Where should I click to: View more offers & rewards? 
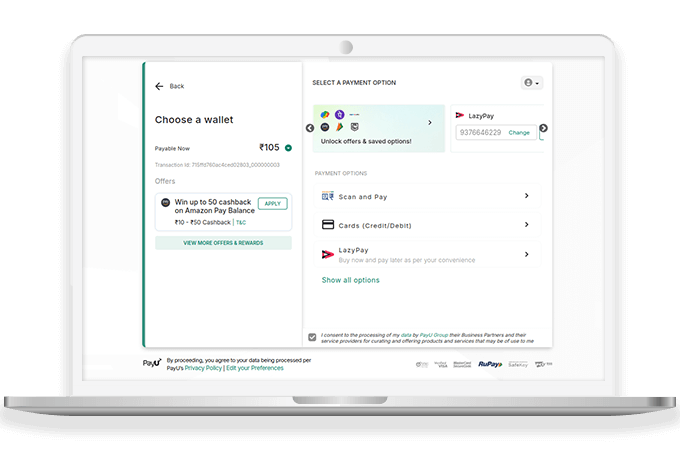(x=223, y=243)
